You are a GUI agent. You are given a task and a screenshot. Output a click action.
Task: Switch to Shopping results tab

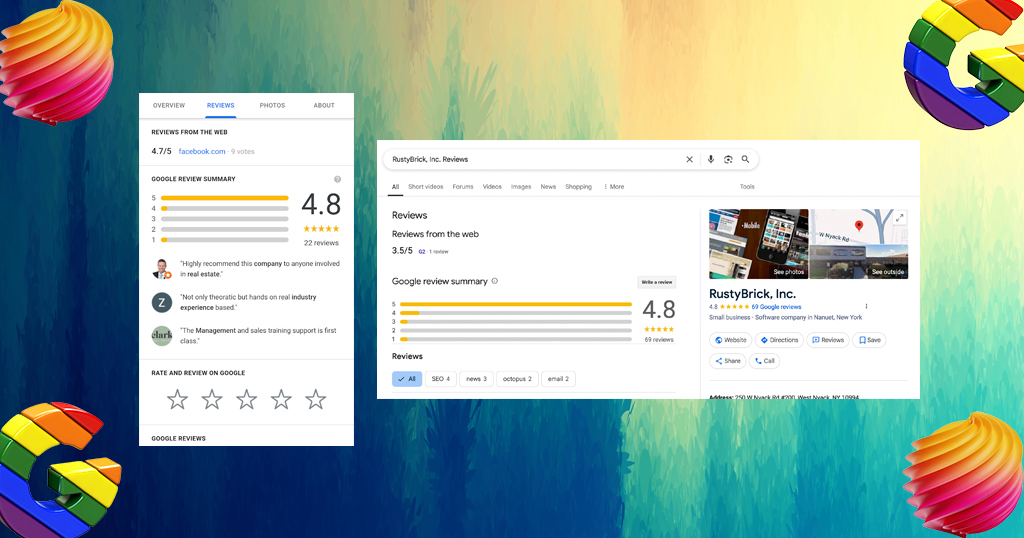[579, 187]
